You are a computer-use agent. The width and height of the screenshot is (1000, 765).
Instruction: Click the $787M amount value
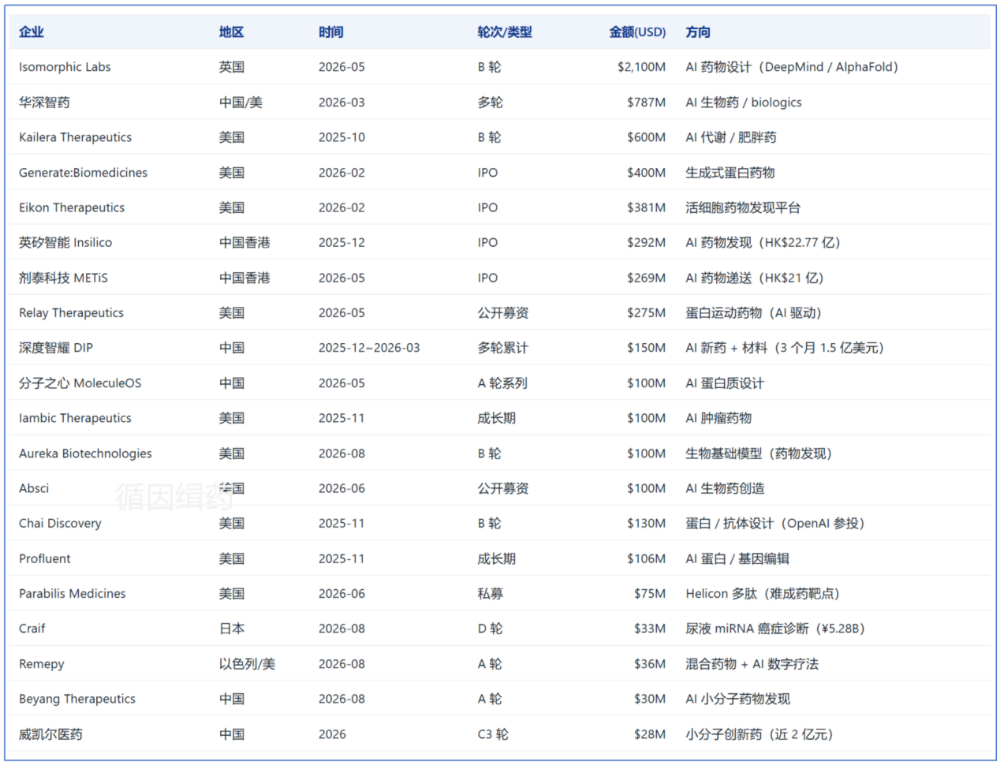click(646, 102)
